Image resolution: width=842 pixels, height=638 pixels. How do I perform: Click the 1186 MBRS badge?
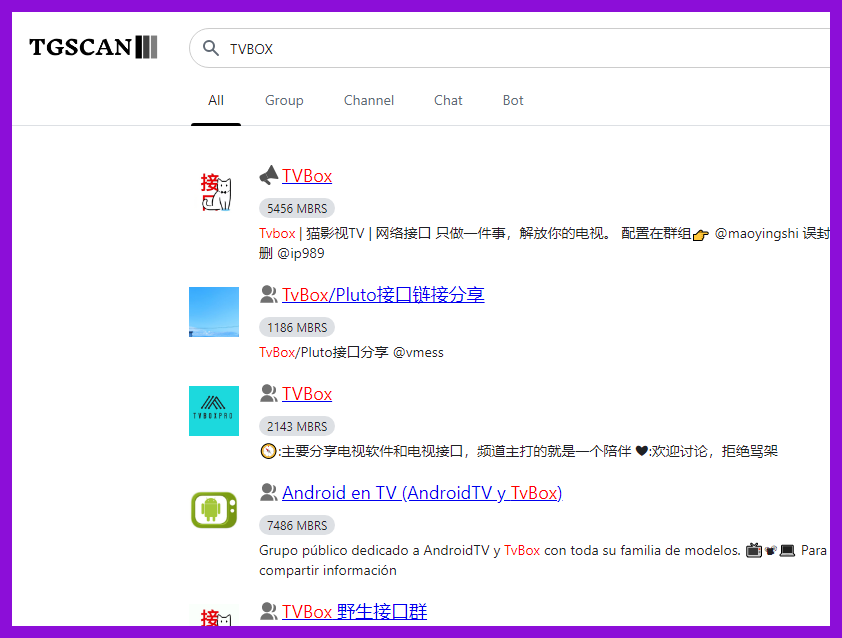[297, 328]
